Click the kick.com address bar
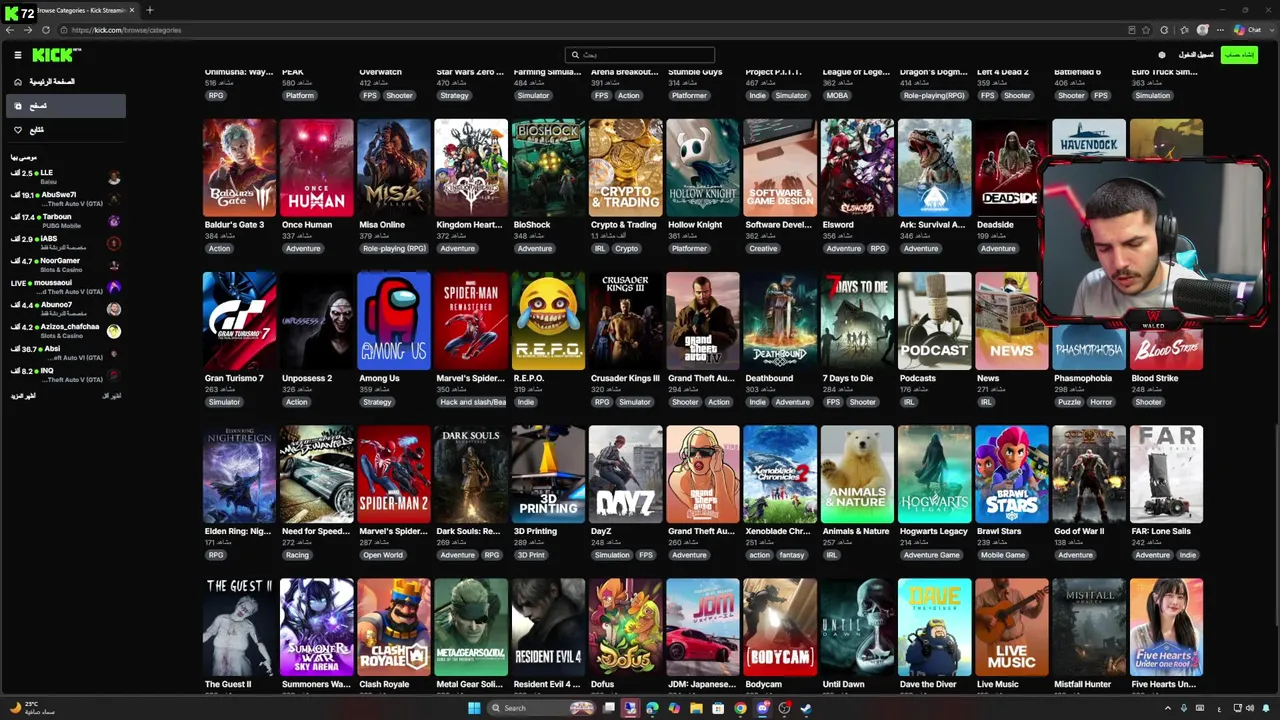Screen dimensions: 1280x720 pos(600,30)
